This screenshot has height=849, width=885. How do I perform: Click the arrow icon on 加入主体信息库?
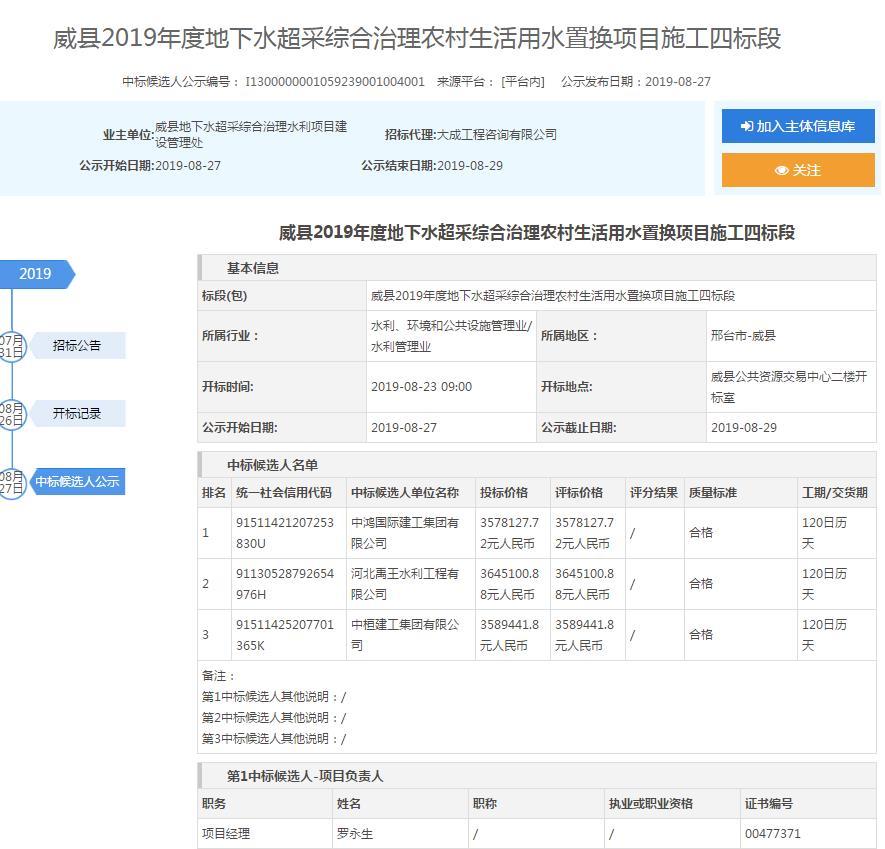point(747,127)
